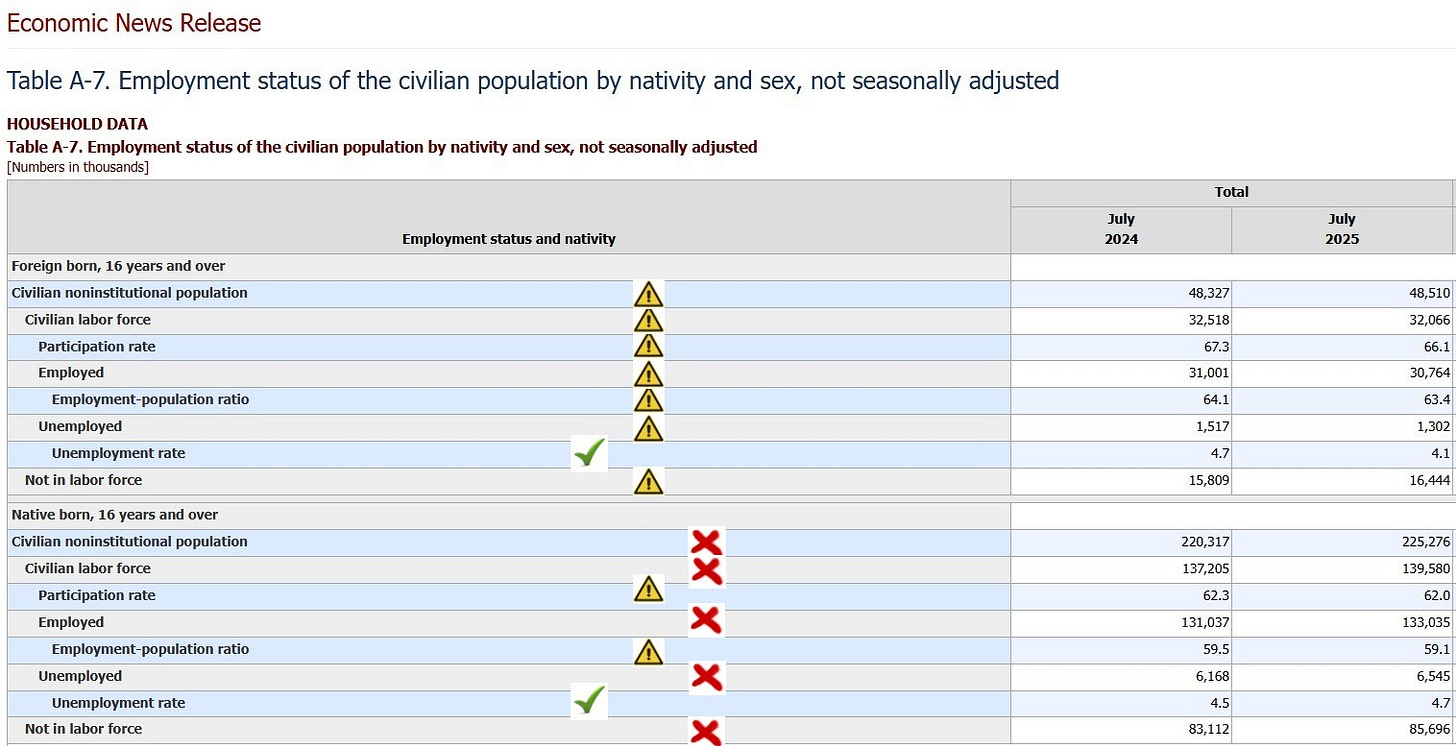
Task: Select the value 48,510
Action: (1429, 293)
